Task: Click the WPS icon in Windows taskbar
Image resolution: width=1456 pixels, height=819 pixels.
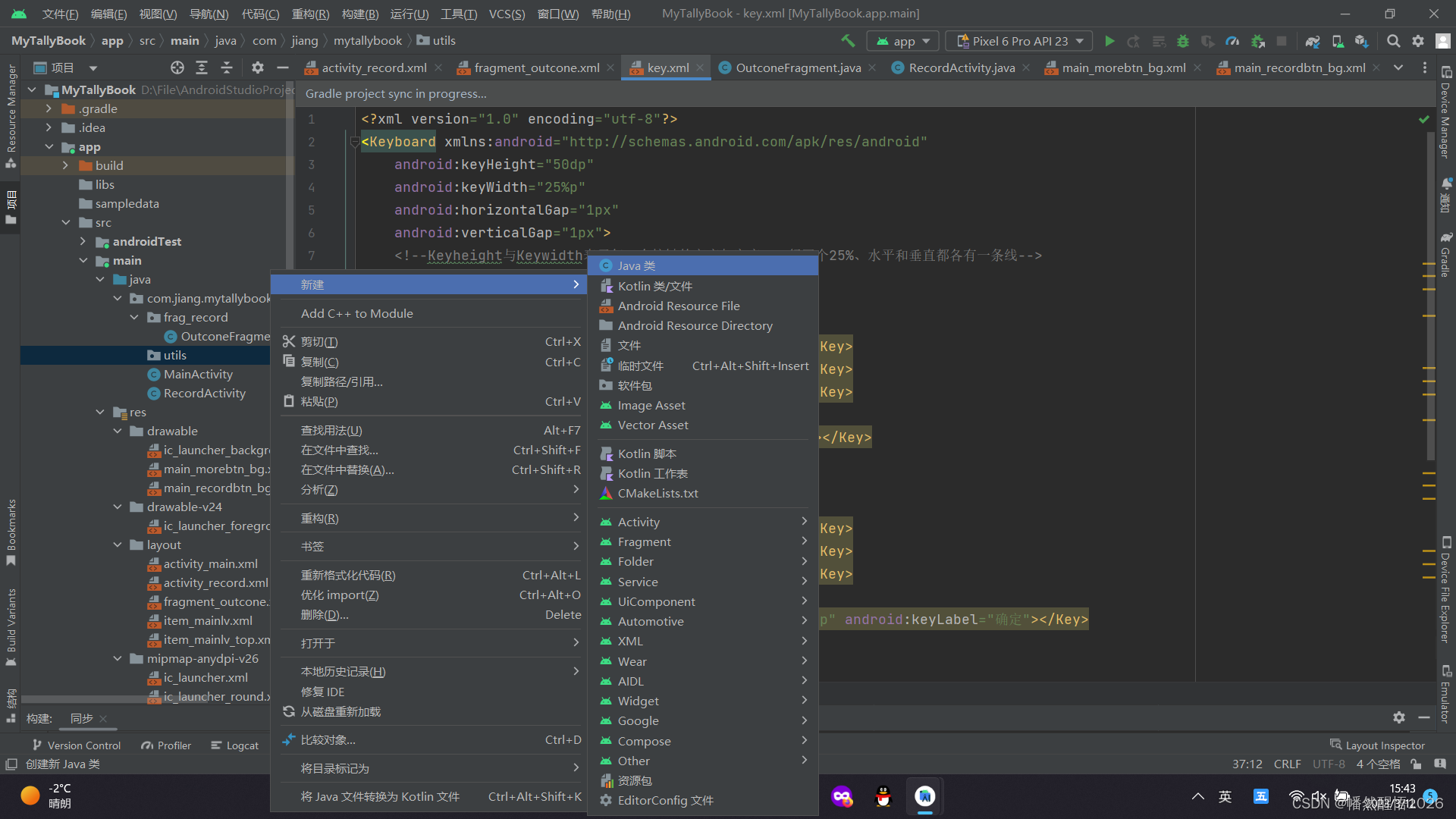Action: click(924, 796)
